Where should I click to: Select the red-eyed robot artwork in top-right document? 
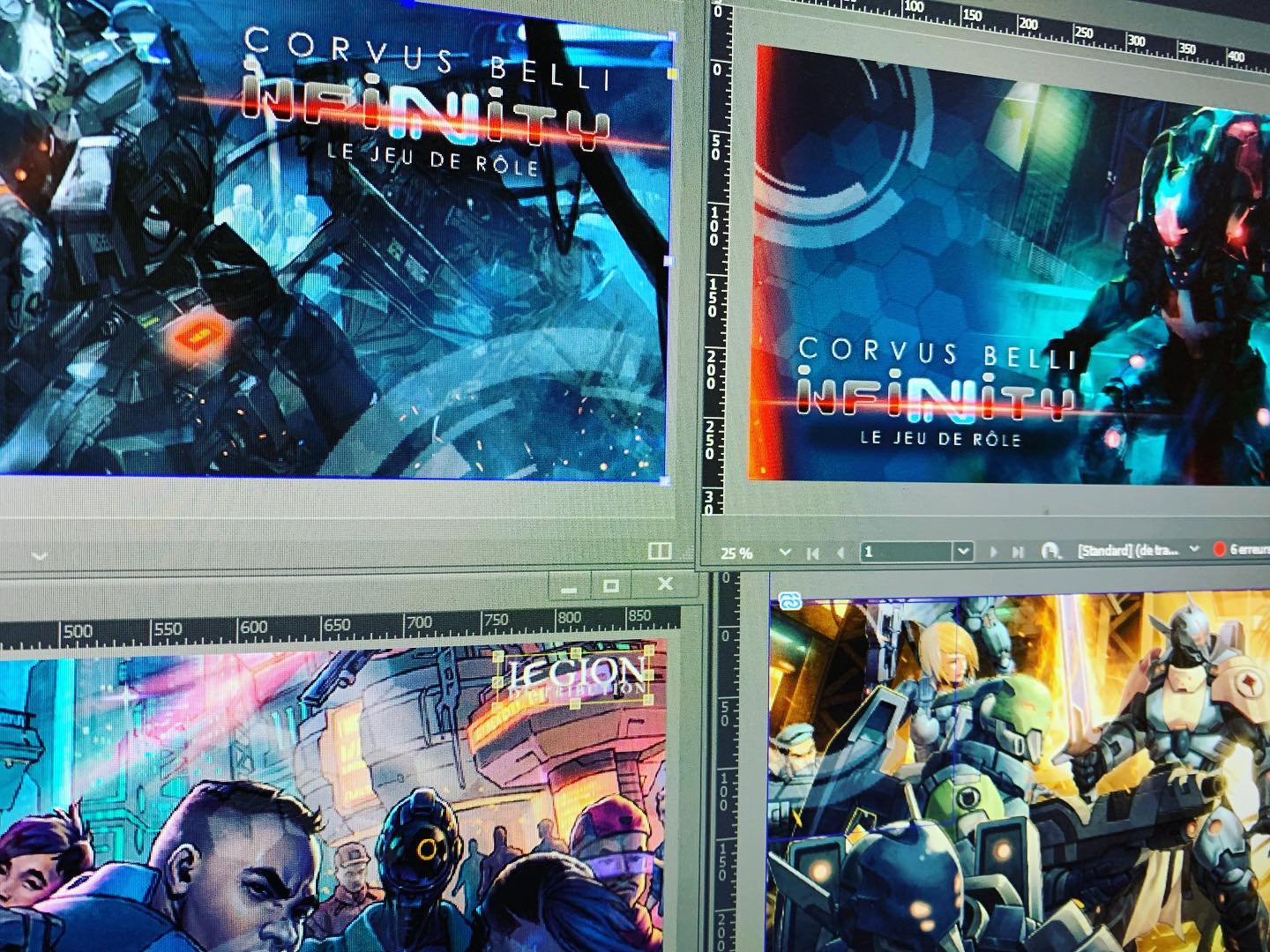[x=1173, y=291]
